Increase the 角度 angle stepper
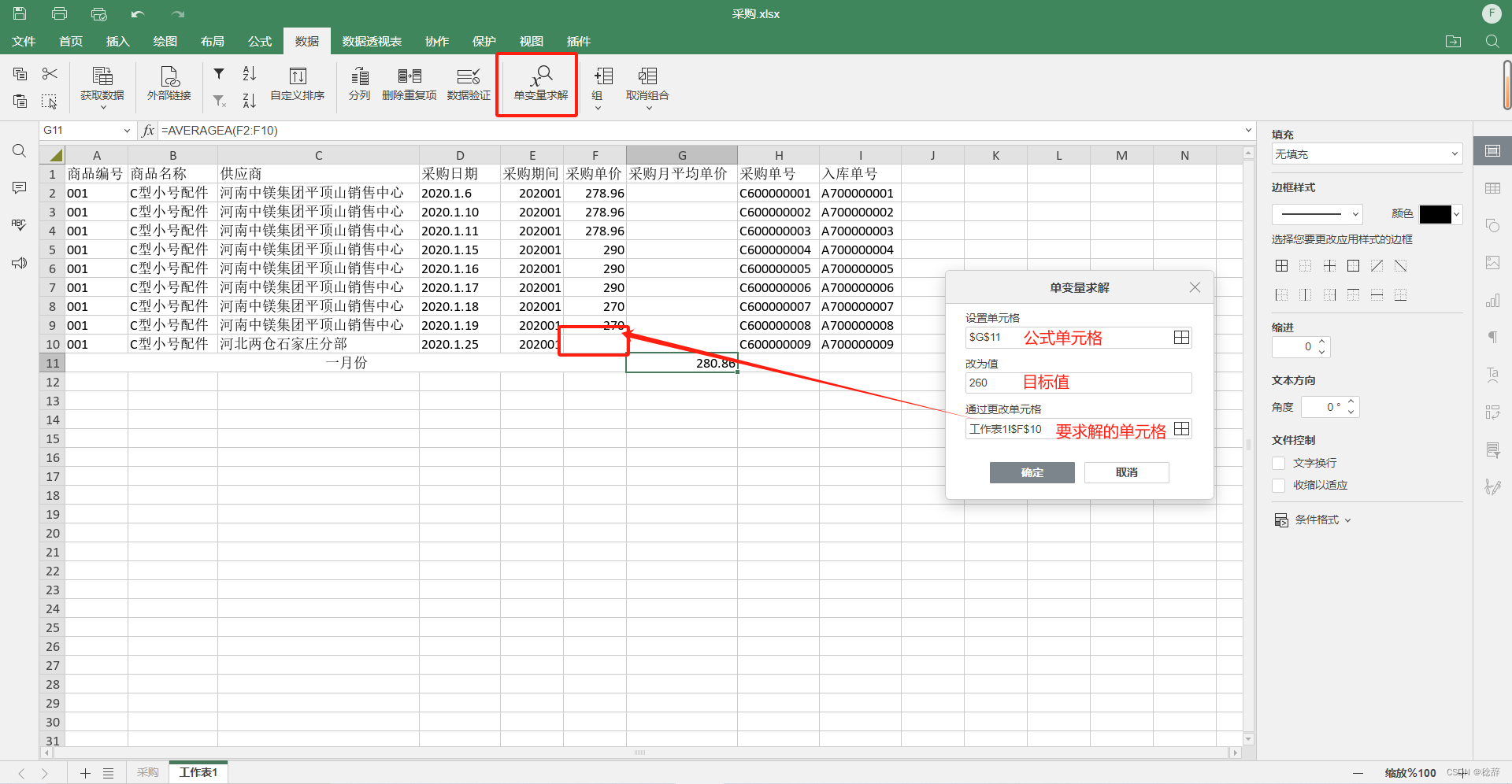 tap(1351, 402)
